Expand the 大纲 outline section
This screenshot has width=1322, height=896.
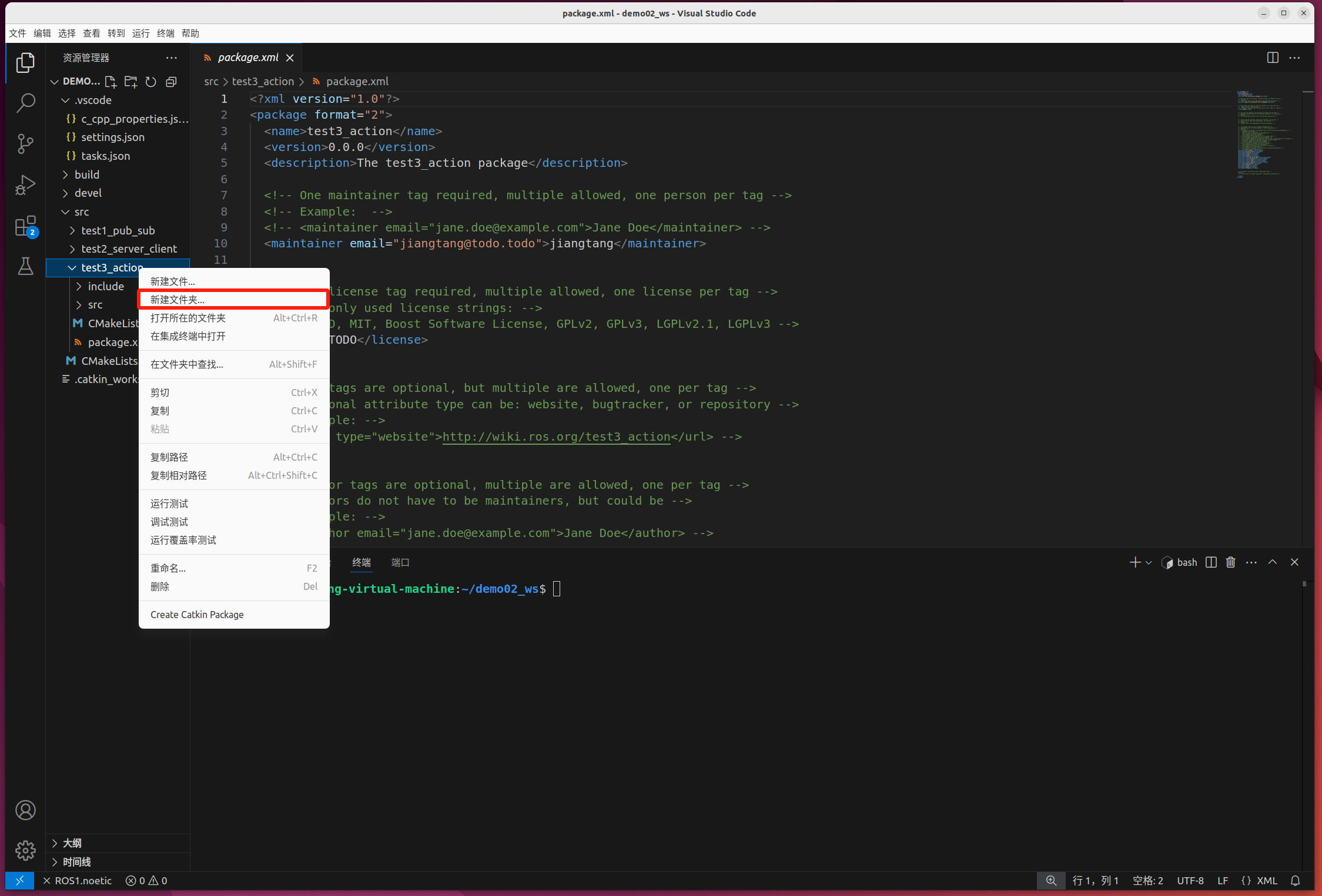[x=72, y=843]
